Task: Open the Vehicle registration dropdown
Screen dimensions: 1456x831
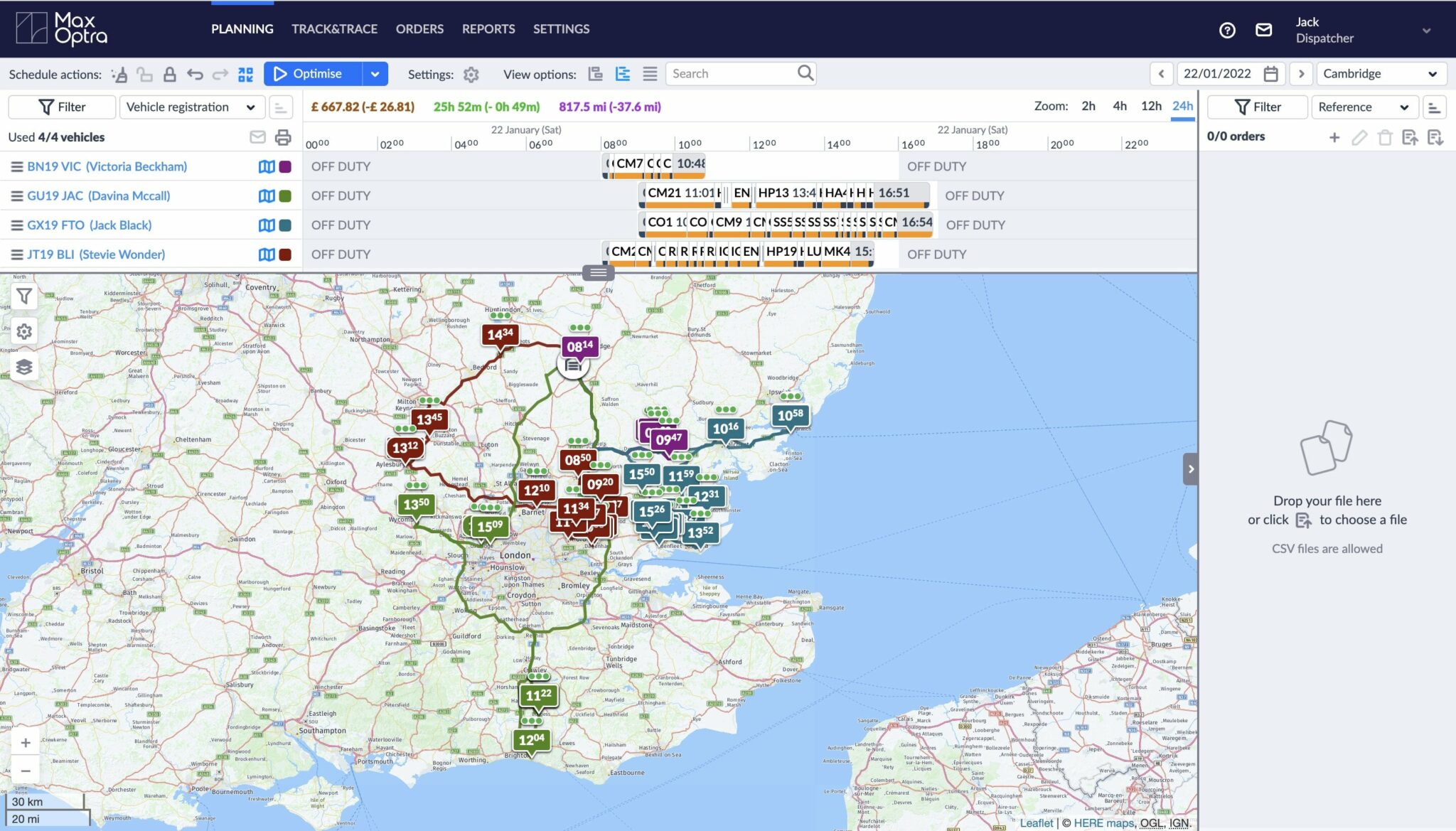Action: coord(191,107)
